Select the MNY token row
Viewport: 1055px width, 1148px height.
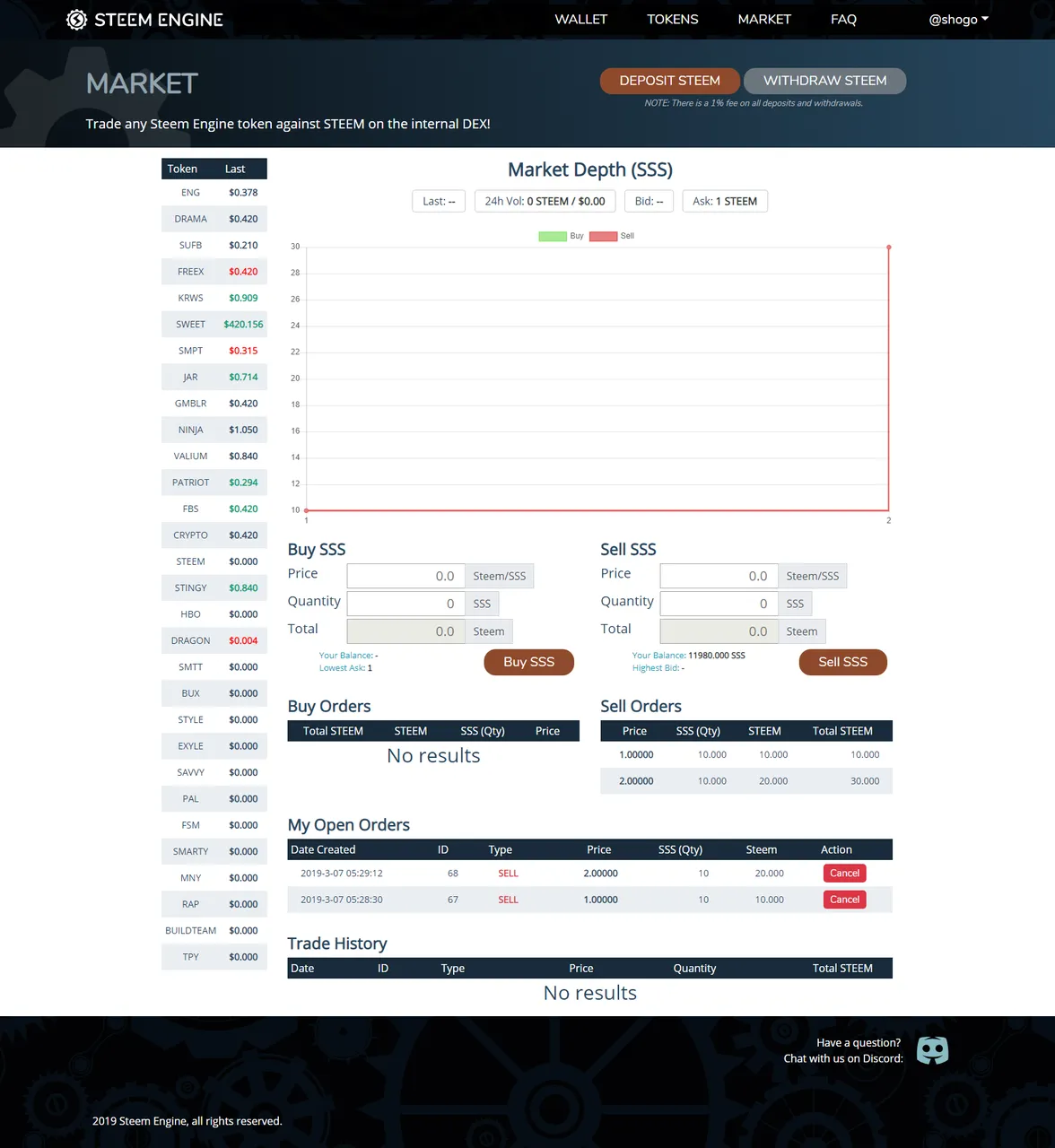pyautogui.click(x=214, y=878)
